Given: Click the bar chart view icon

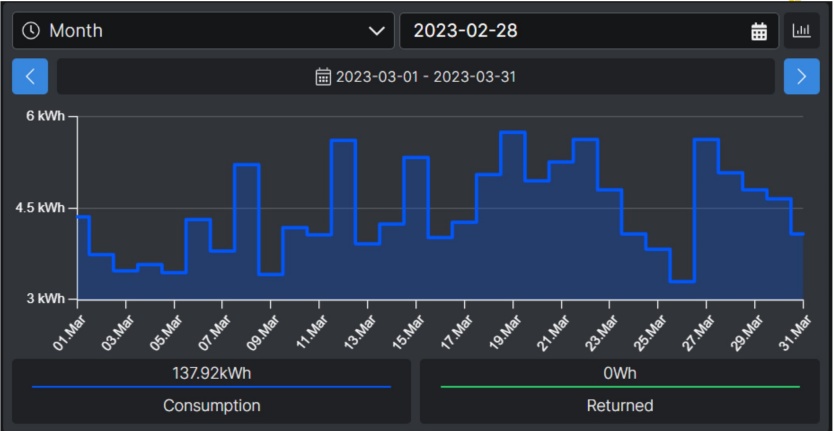Looking at the screenshot, I should (x=801, y=31).
